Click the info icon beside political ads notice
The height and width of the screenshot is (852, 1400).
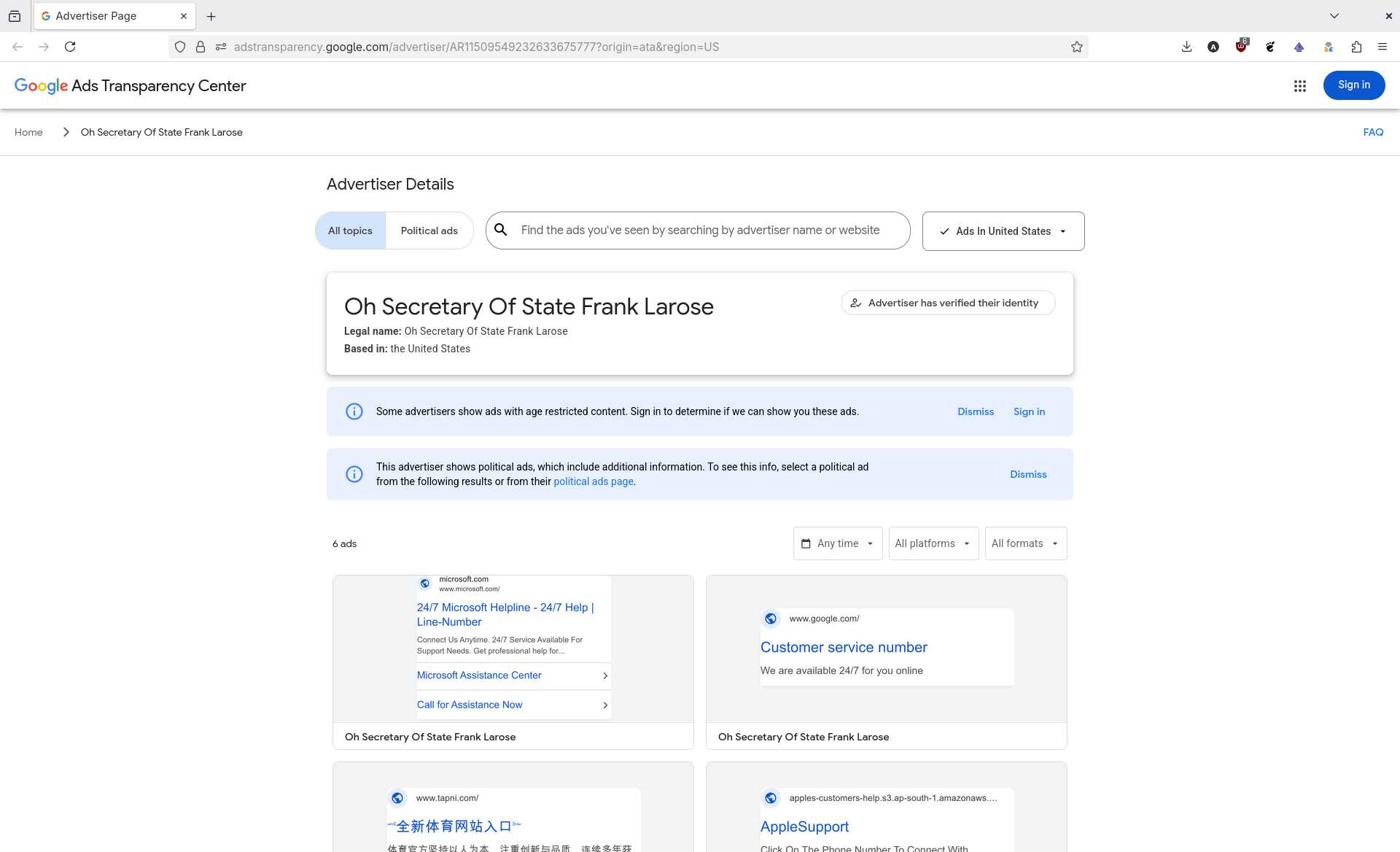354,474
